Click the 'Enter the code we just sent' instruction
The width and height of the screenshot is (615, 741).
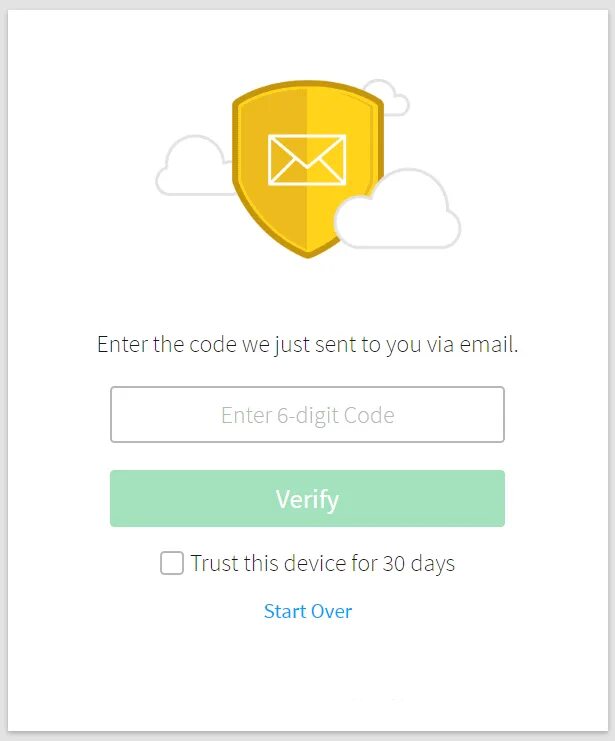307,344
